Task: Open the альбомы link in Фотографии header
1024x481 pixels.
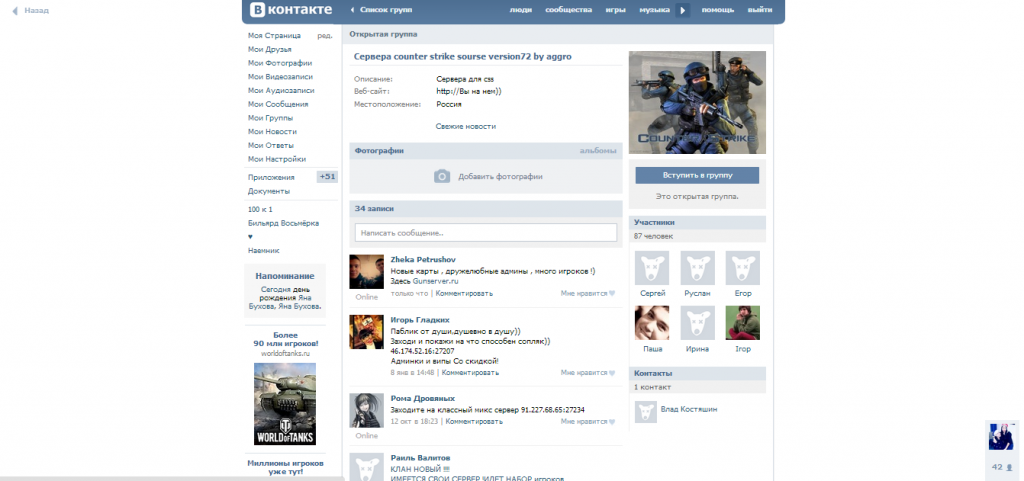Action: click(x=598, y=151)
